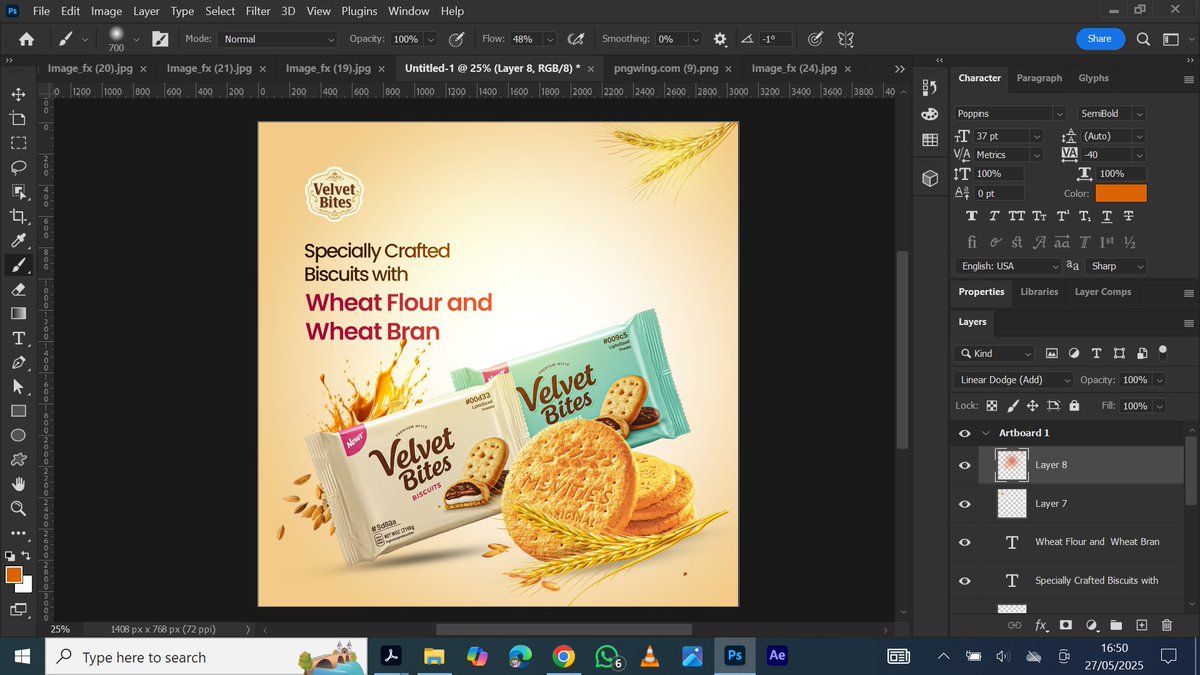Select the Hand tool
This screenshot has width=1200, height=675.
pos(18,484)
